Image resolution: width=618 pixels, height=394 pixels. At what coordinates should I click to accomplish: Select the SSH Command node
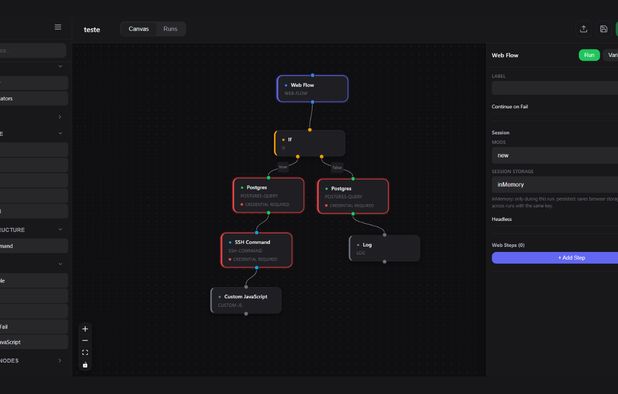pyautogui.click(x=257, y=250)
